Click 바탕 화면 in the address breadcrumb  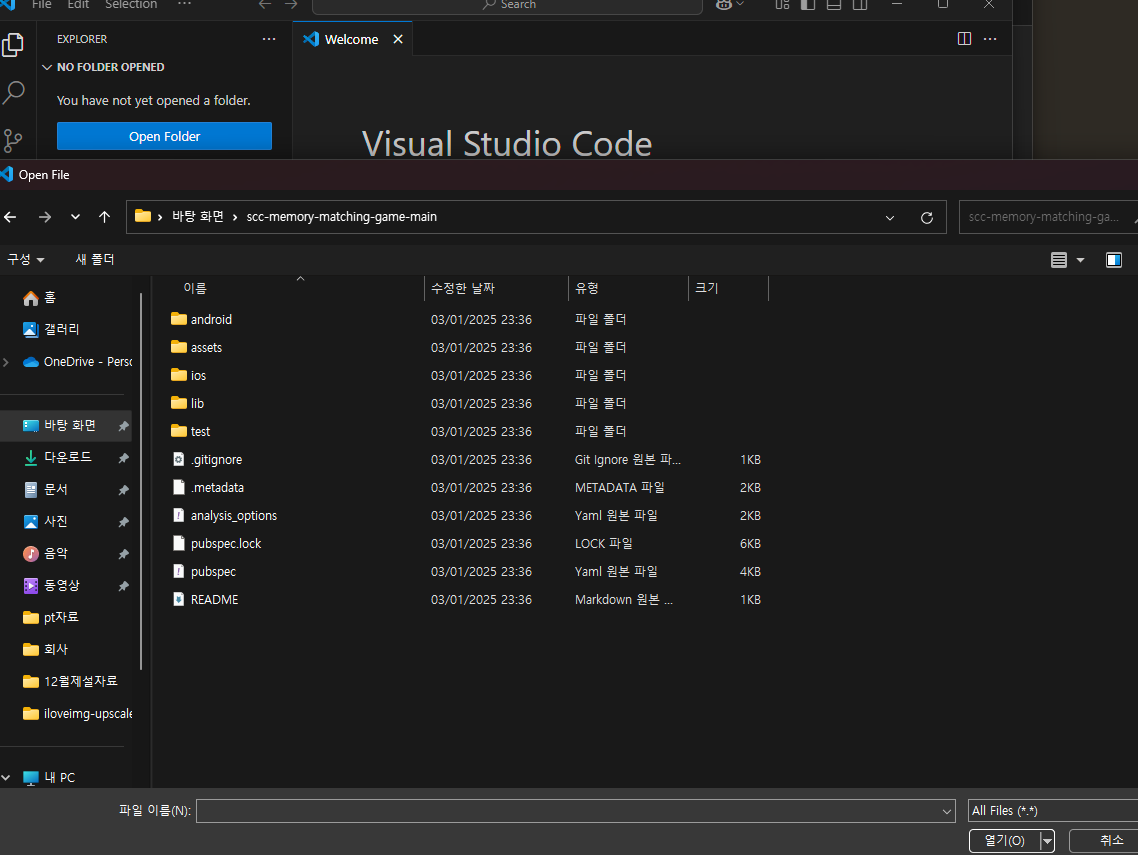tap(197, 216)
